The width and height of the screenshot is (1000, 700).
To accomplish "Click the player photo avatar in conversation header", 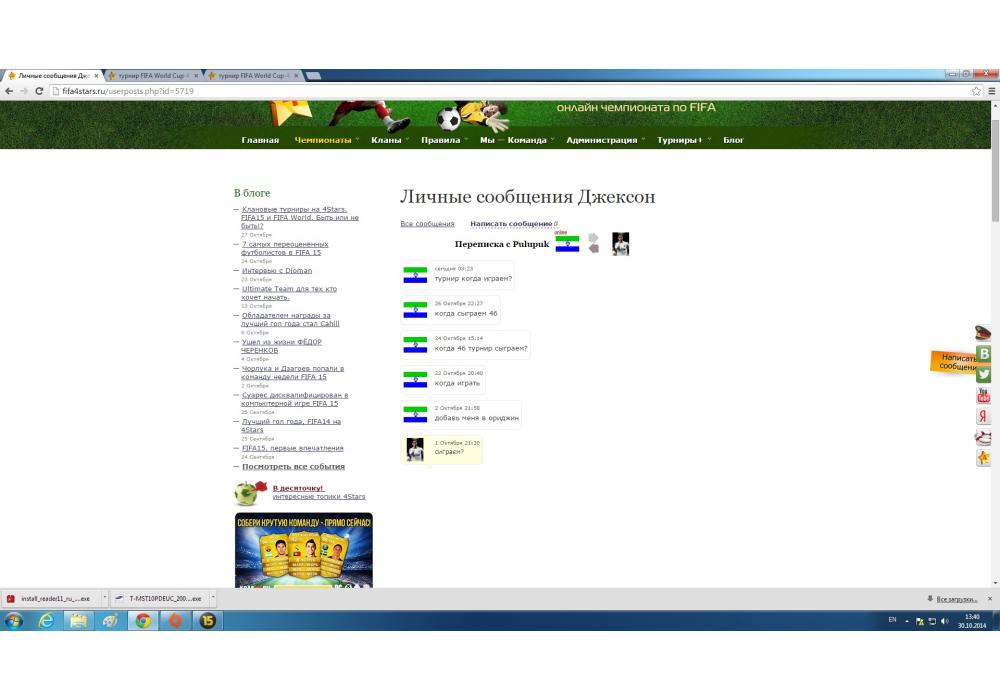I will 621,244.
